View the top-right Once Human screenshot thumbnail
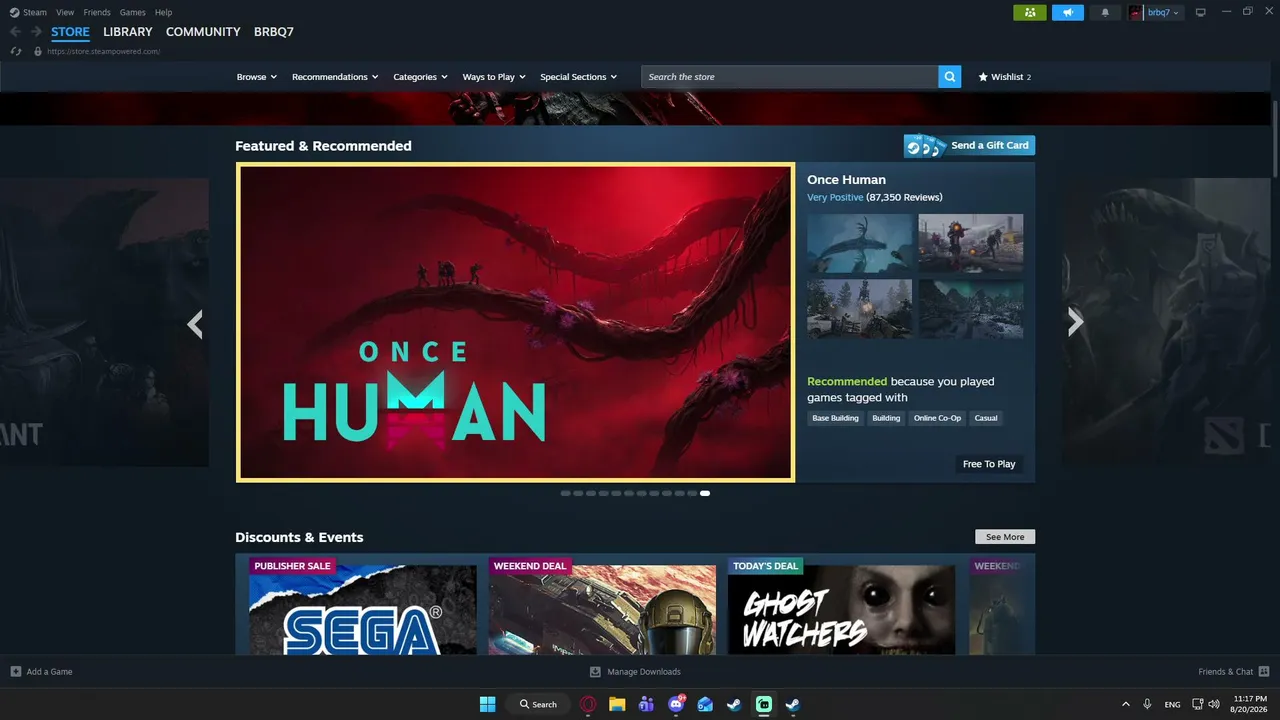 coord(971,243)
